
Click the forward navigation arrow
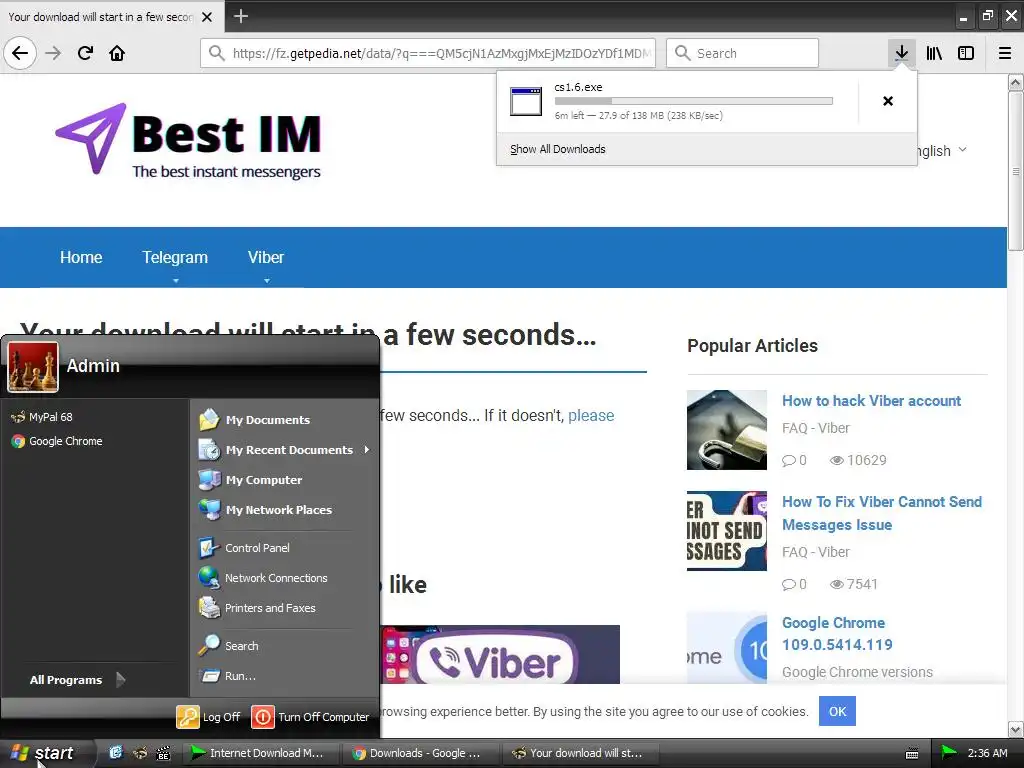[x=53, y=53]
